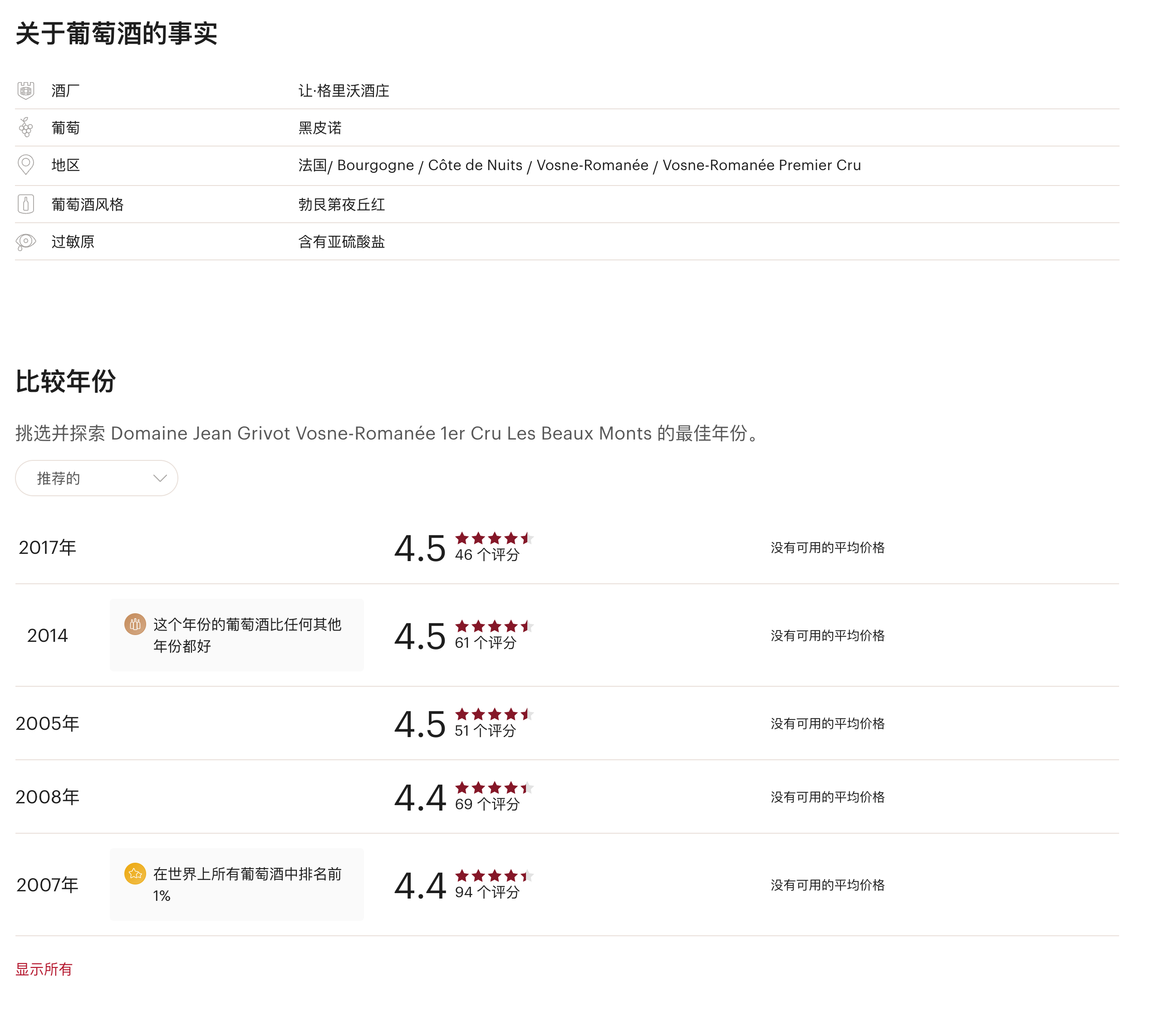Select the 2005年 vintage row
Screen dimensions: 1169x1036
click(x=567, y=723)
